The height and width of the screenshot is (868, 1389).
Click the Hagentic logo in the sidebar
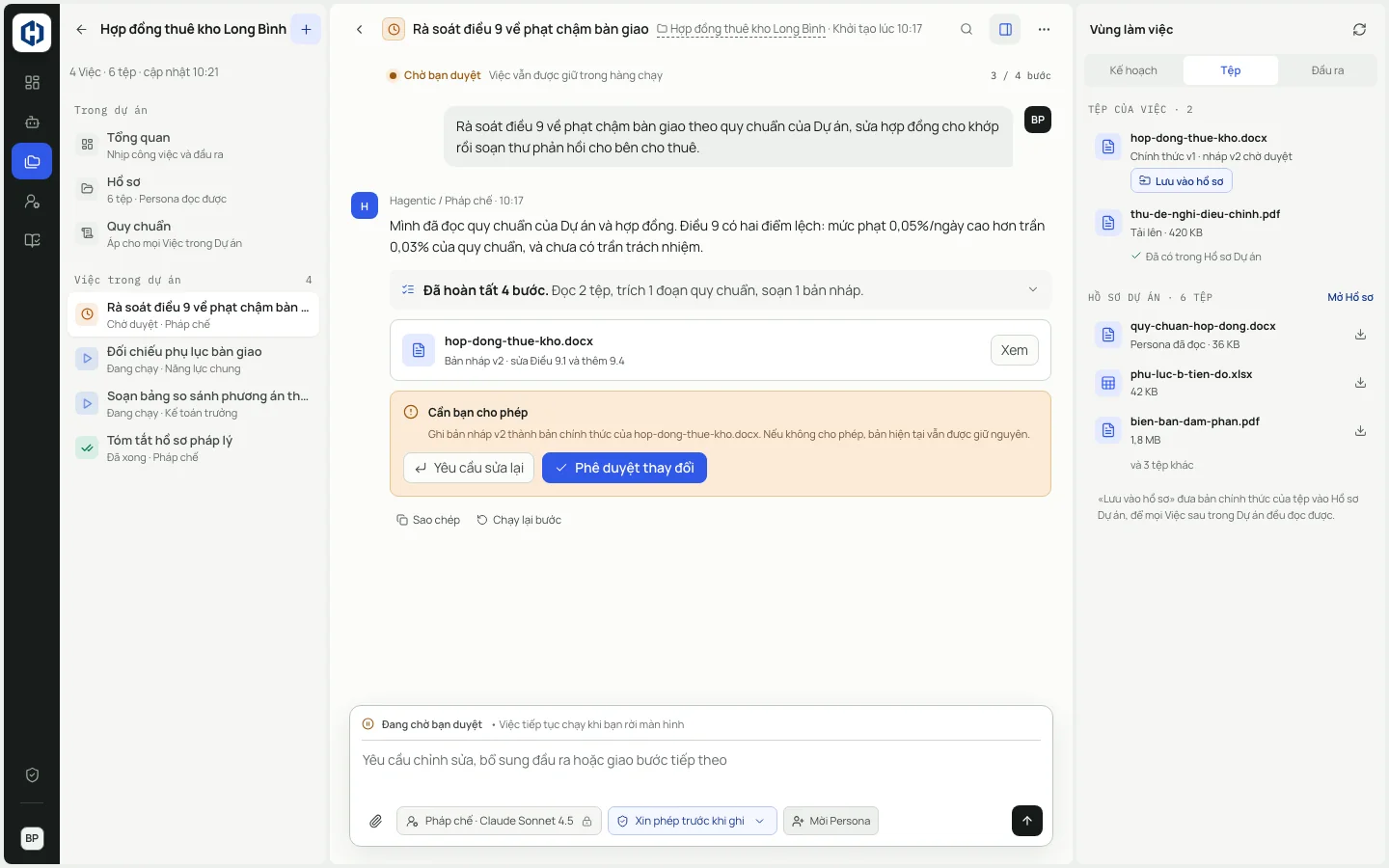click(x=32, y=33)
